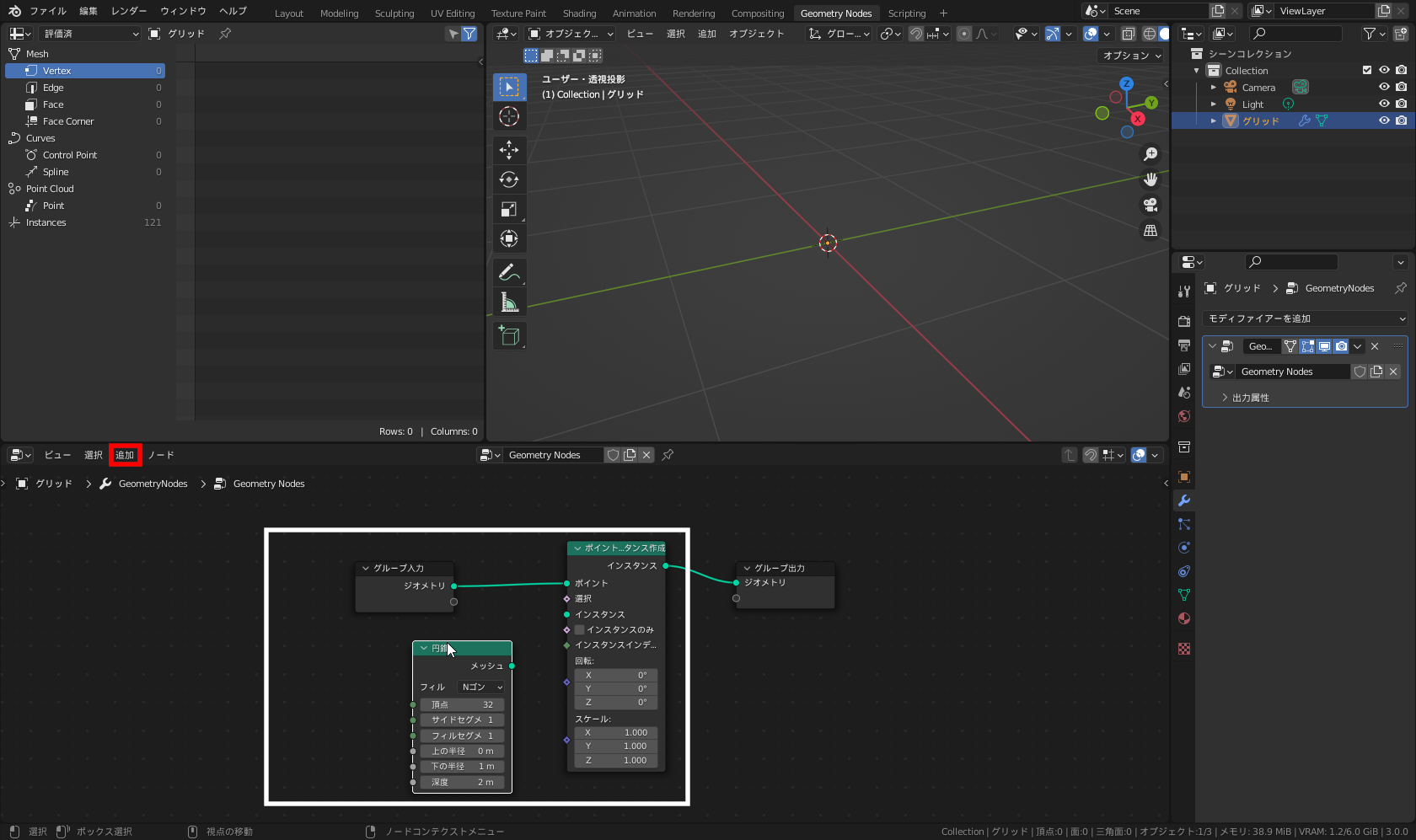Choose the Move tool in viewport toolbar

[509, 150]
